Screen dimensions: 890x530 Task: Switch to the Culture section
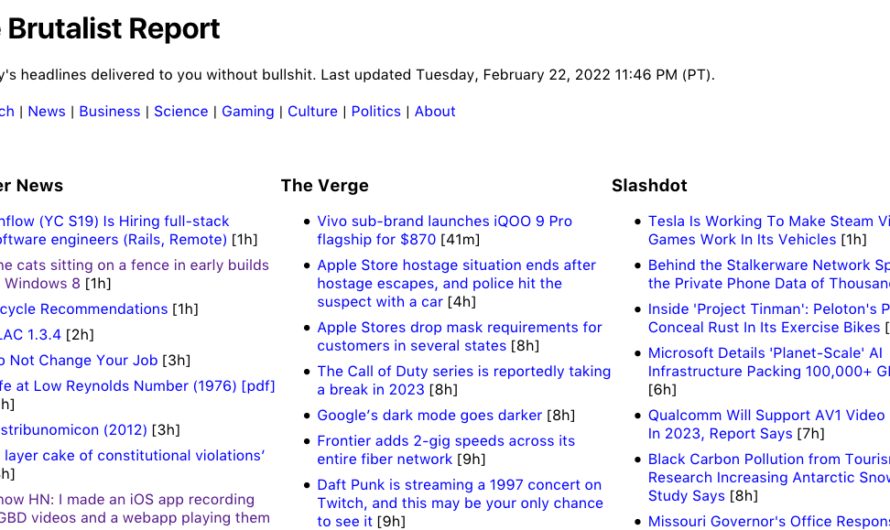tap(312, 111)
